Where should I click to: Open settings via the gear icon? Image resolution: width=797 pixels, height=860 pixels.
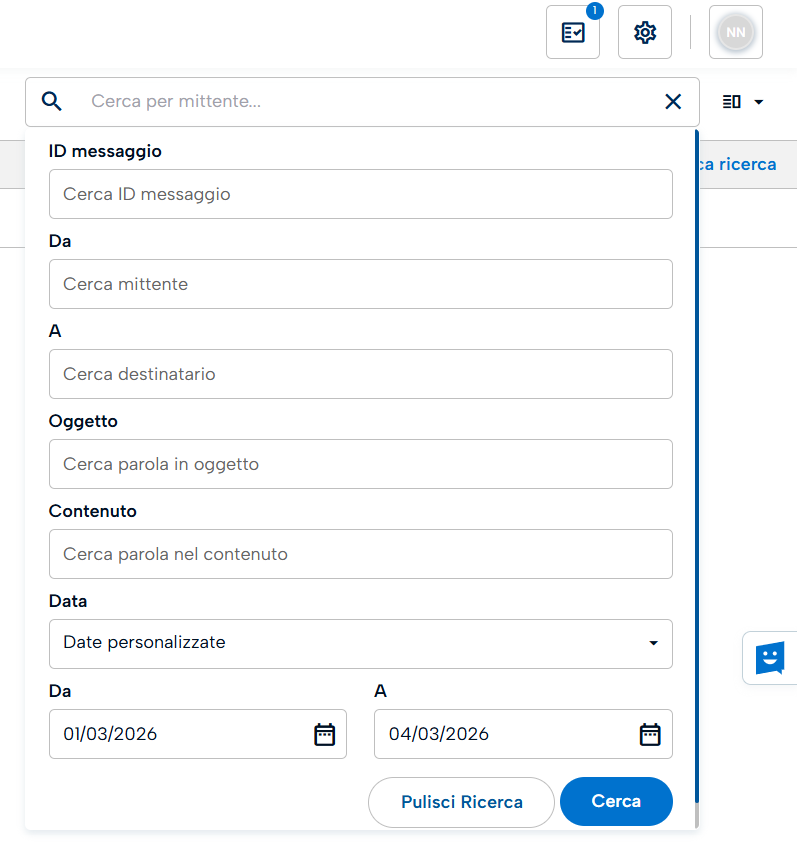tap(645, 33)
